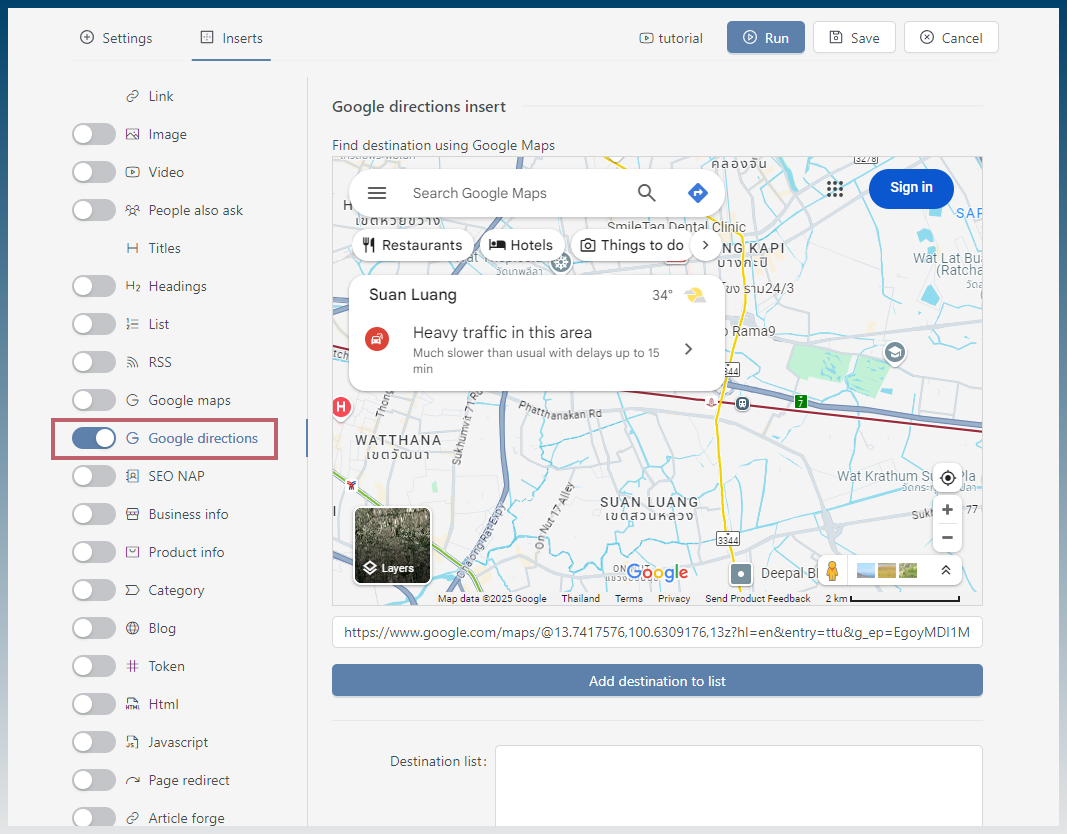The width and height of the screenshot is (1067, 834).
Task: Turn on People also ask toggle
Action: pyautogui.click(x=94, y=210)
